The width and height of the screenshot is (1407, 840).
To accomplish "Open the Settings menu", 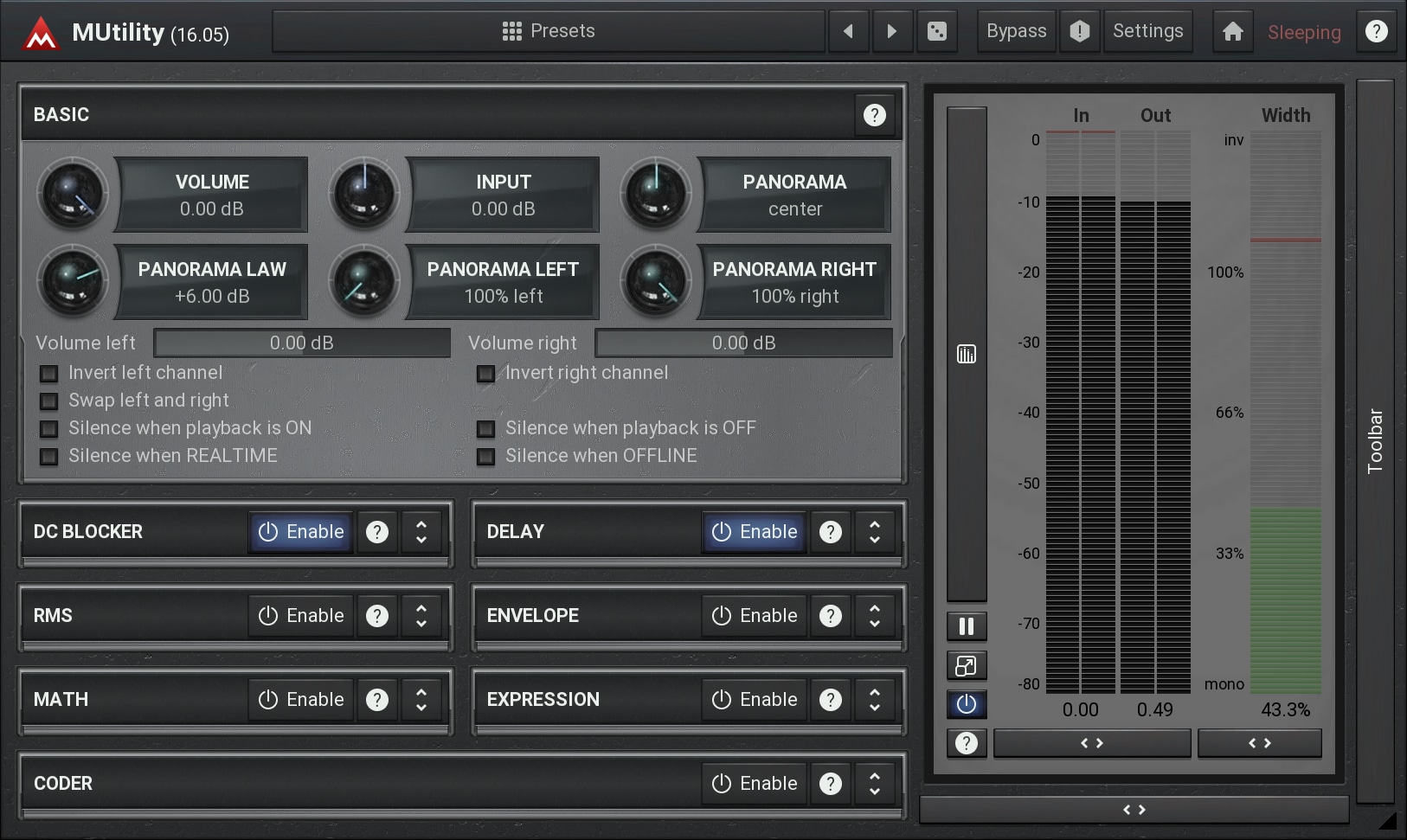I will click(x=1148, y=31).
